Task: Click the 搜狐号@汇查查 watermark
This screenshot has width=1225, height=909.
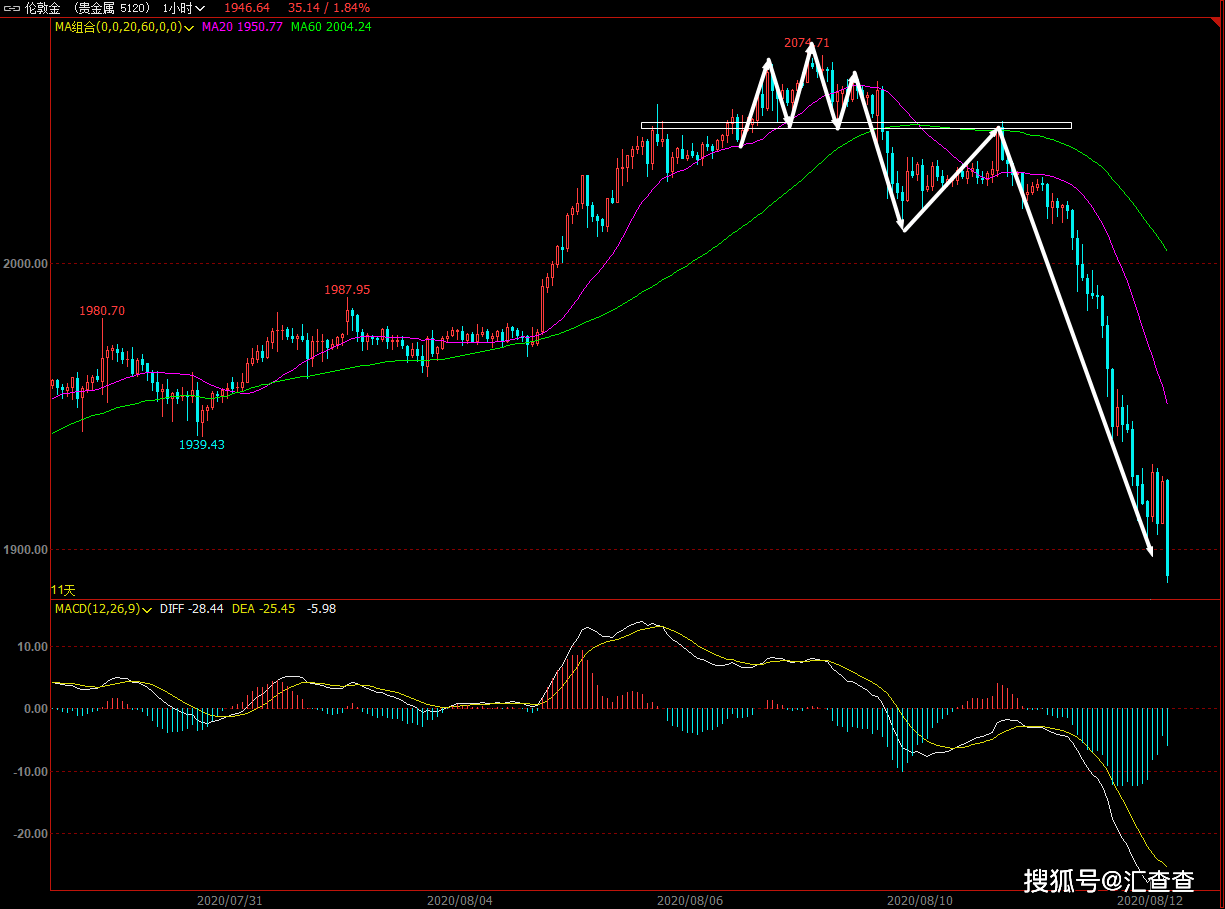Action: coord(1108,880)
